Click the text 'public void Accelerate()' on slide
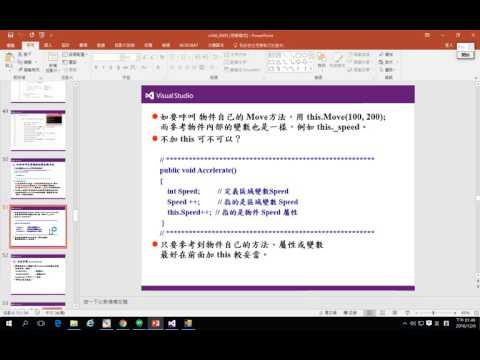Viewport: 480px width, 360px height. tap(198, 170)
